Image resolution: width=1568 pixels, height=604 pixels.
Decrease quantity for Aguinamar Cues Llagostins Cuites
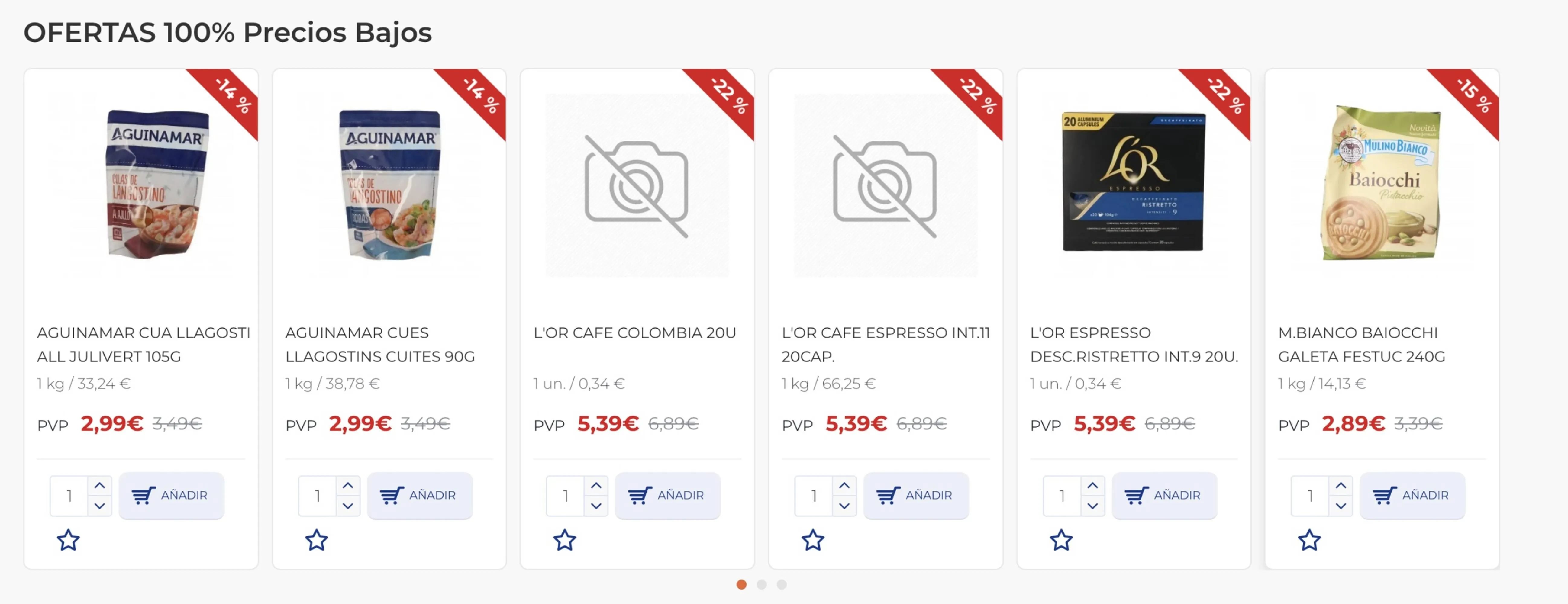pos(348,506)
